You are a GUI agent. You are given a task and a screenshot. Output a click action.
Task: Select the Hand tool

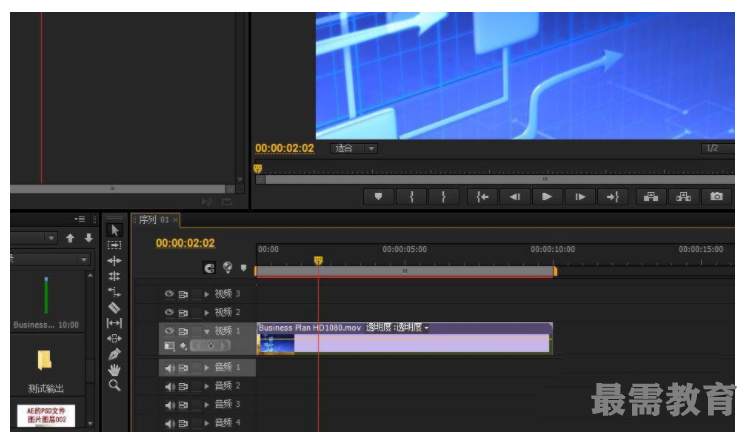114,369
